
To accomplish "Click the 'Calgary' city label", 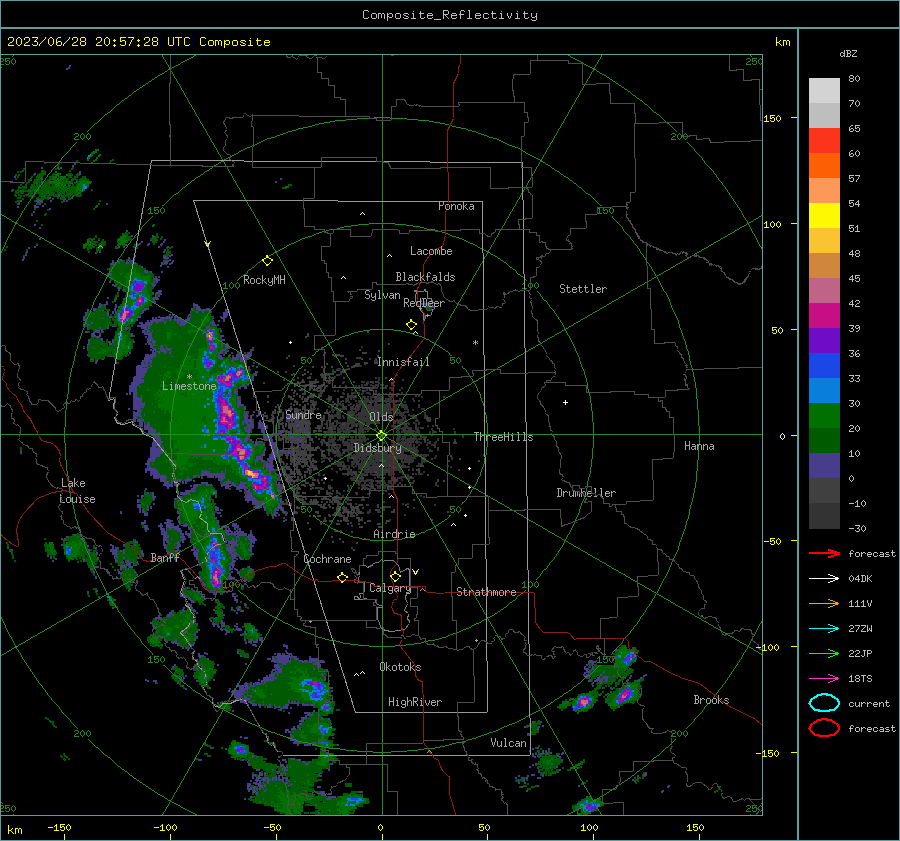I will click(x=390, y=588).
